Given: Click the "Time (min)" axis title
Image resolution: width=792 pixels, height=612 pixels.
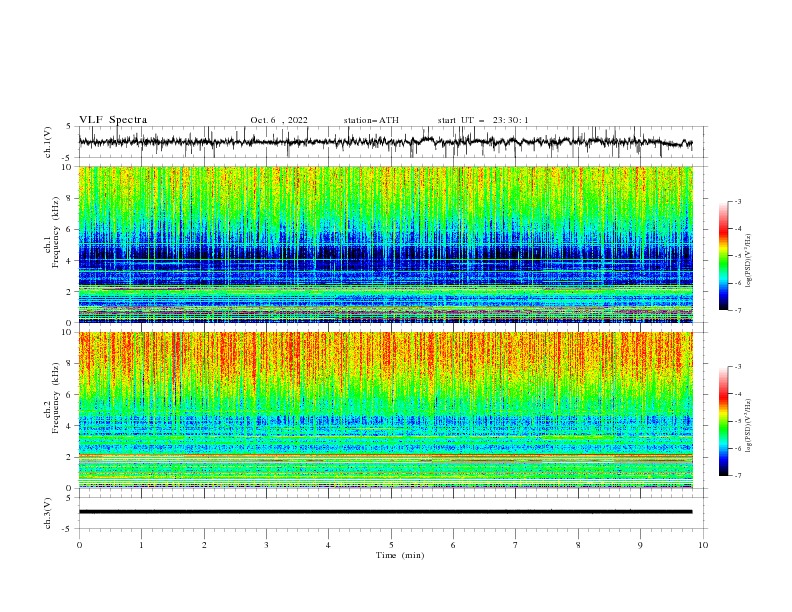Looking at the screenshot, I should coord(400,555).
